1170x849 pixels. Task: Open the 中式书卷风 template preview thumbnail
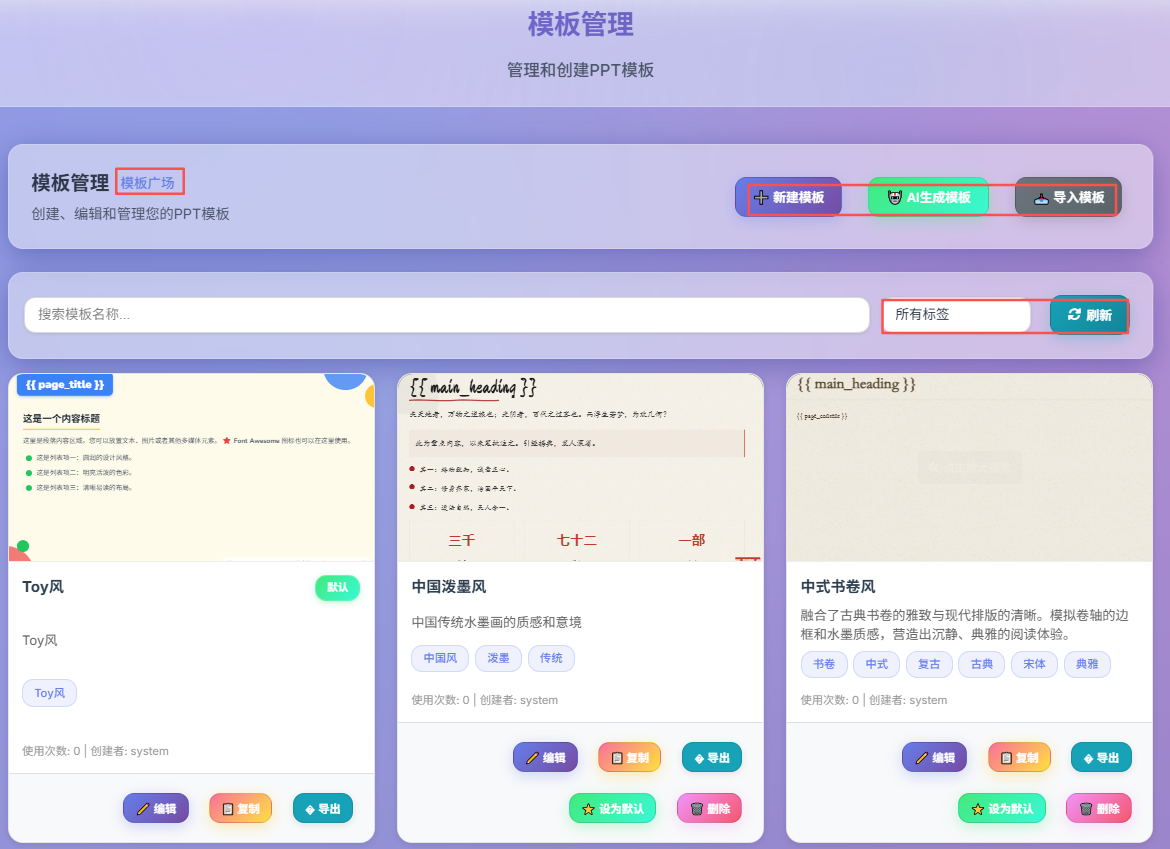pos(969,468)
